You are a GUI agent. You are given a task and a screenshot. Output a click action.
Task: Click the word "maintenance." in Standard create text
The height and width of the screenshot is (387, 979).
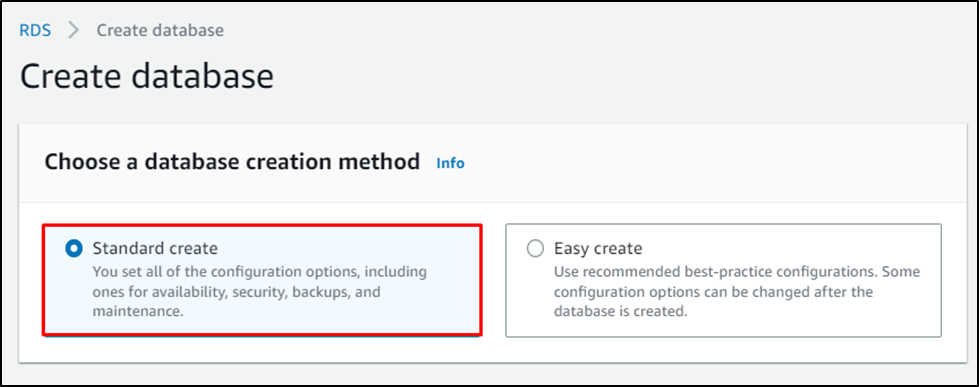point(138,311)
